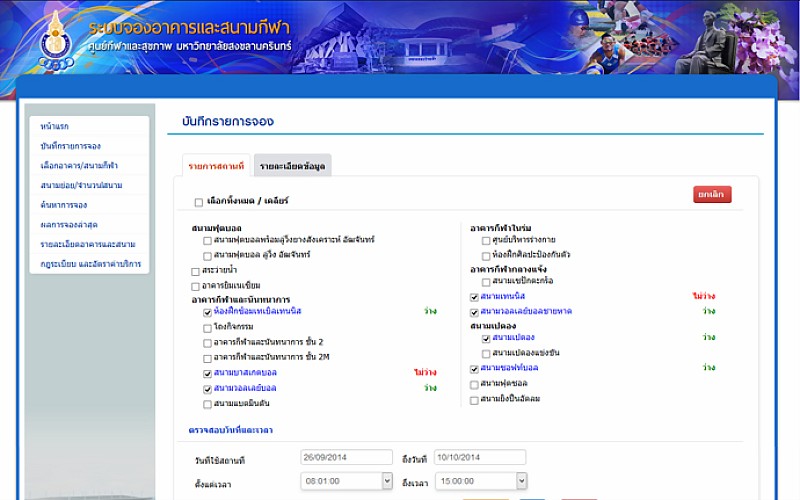The image size is (800, 500).
Task: Switch to the รายละเอียดข้อมูล tab
Action: coord(292,166)
